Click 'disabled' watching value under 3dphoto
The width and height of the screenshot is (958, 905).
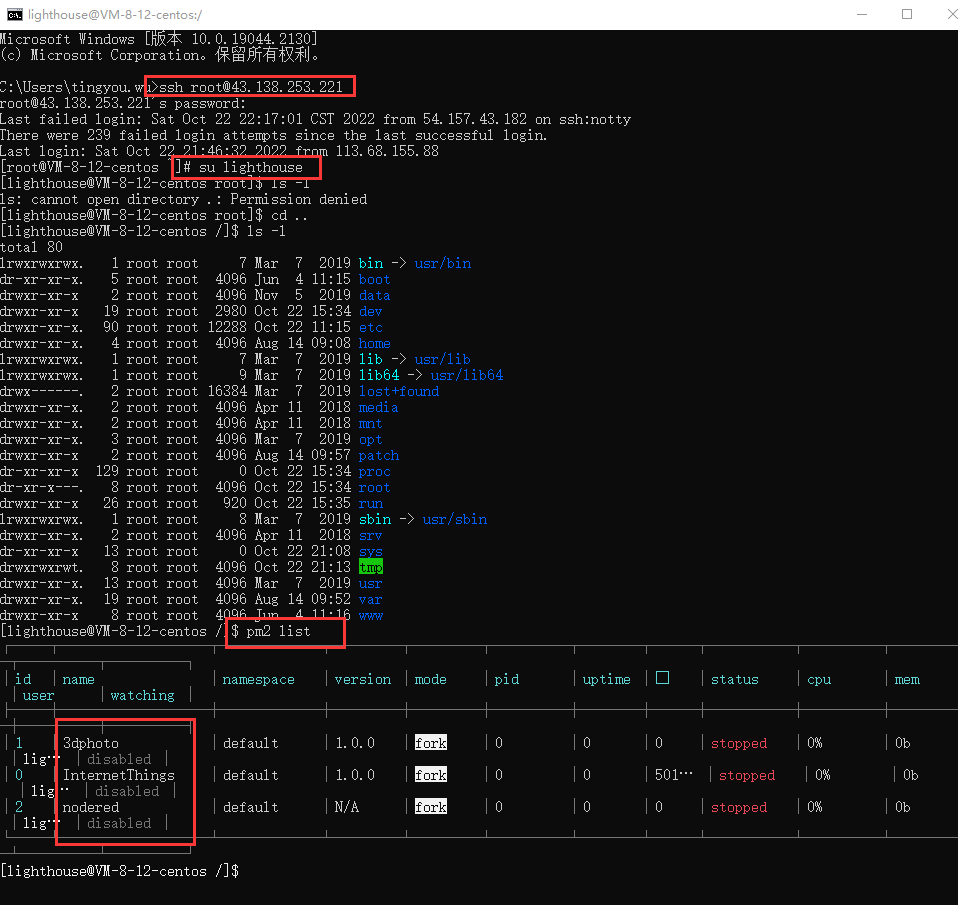click(x=119, y=760)
